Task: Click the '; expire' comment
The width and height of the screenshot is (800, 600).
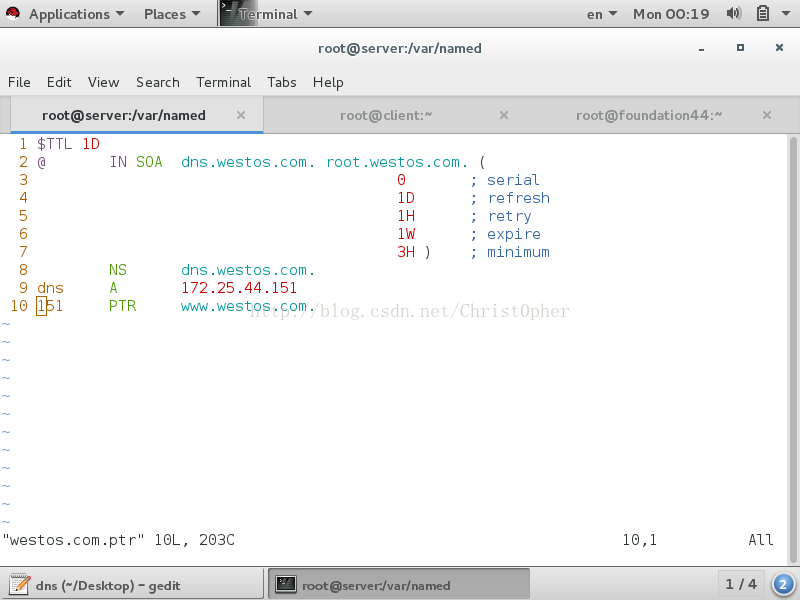Action: tap(506, 234)
